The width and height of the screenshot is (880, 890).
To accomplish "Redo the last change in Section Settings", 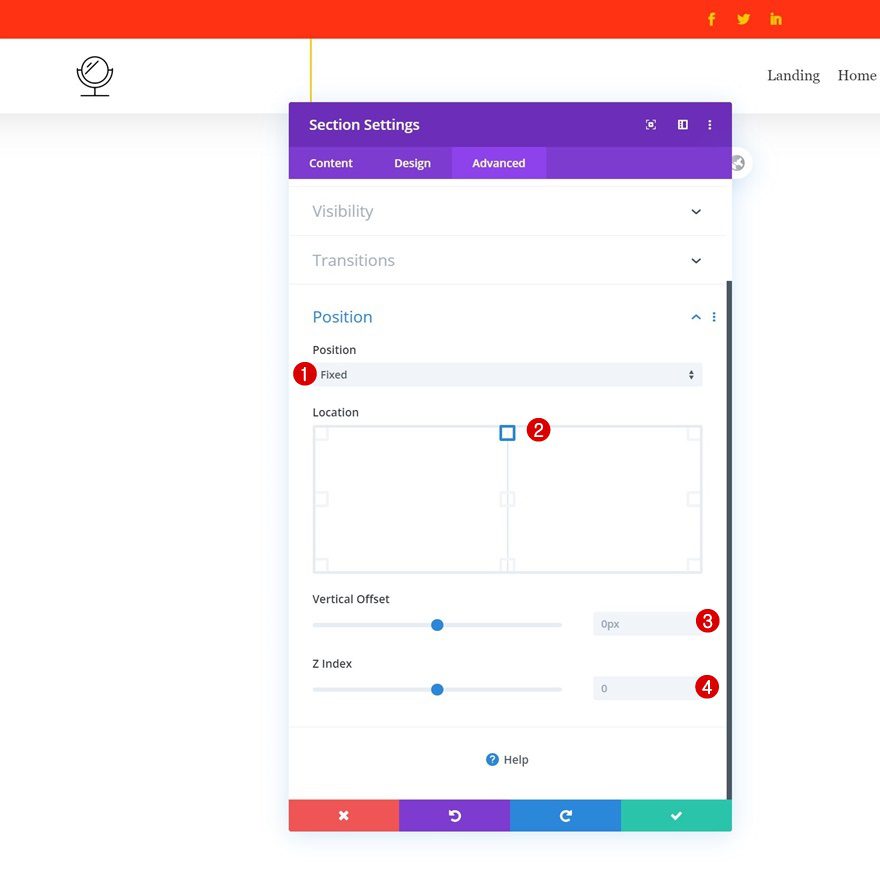I will (x=565, y=815).
